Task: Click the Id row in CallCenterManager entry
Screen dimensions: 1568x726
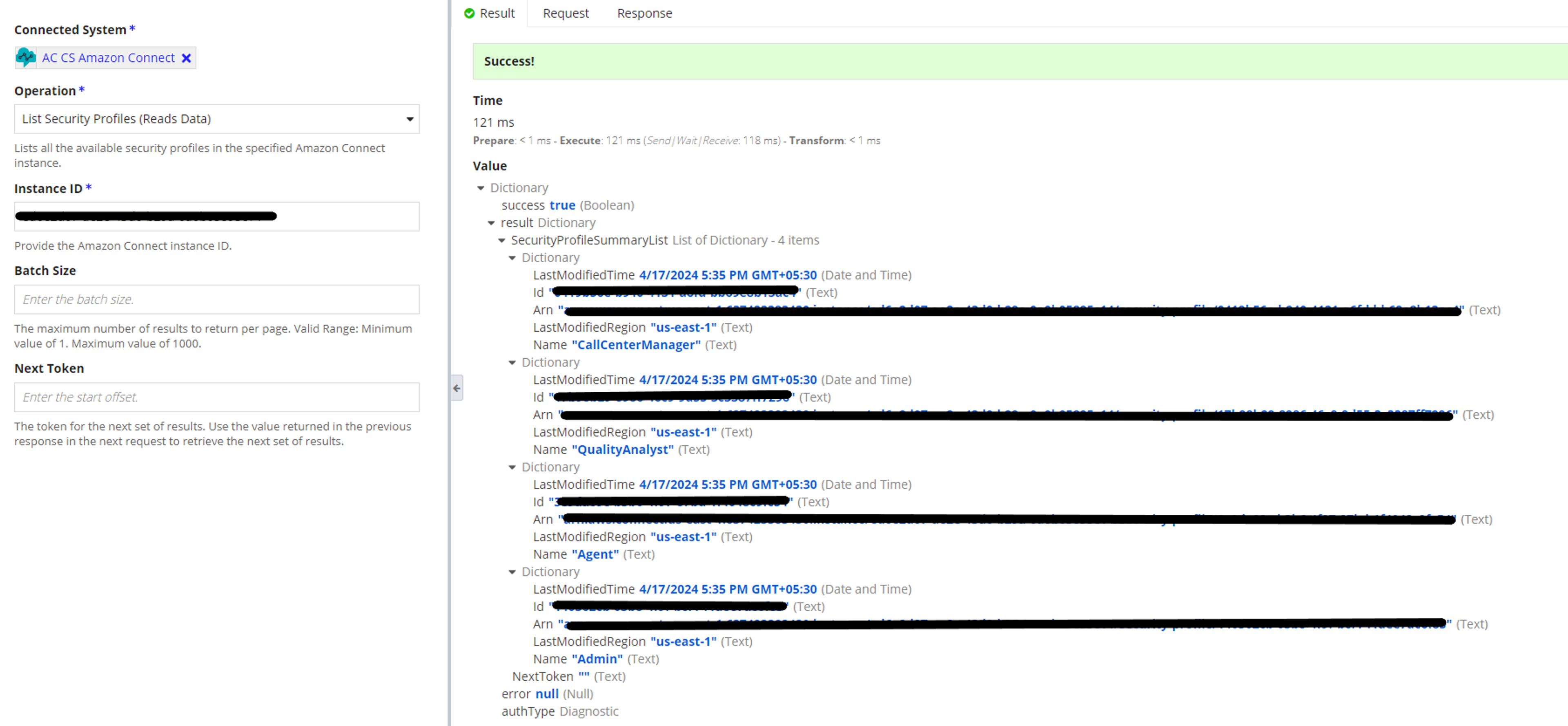Action: (x=686, y=293)
